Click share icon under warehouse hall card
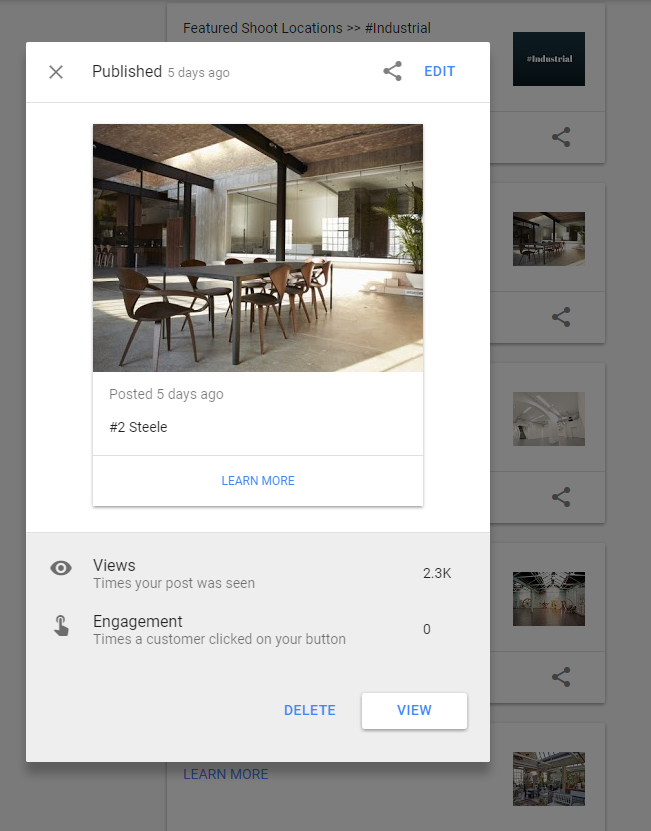The image size is (651, 831). 561,677
